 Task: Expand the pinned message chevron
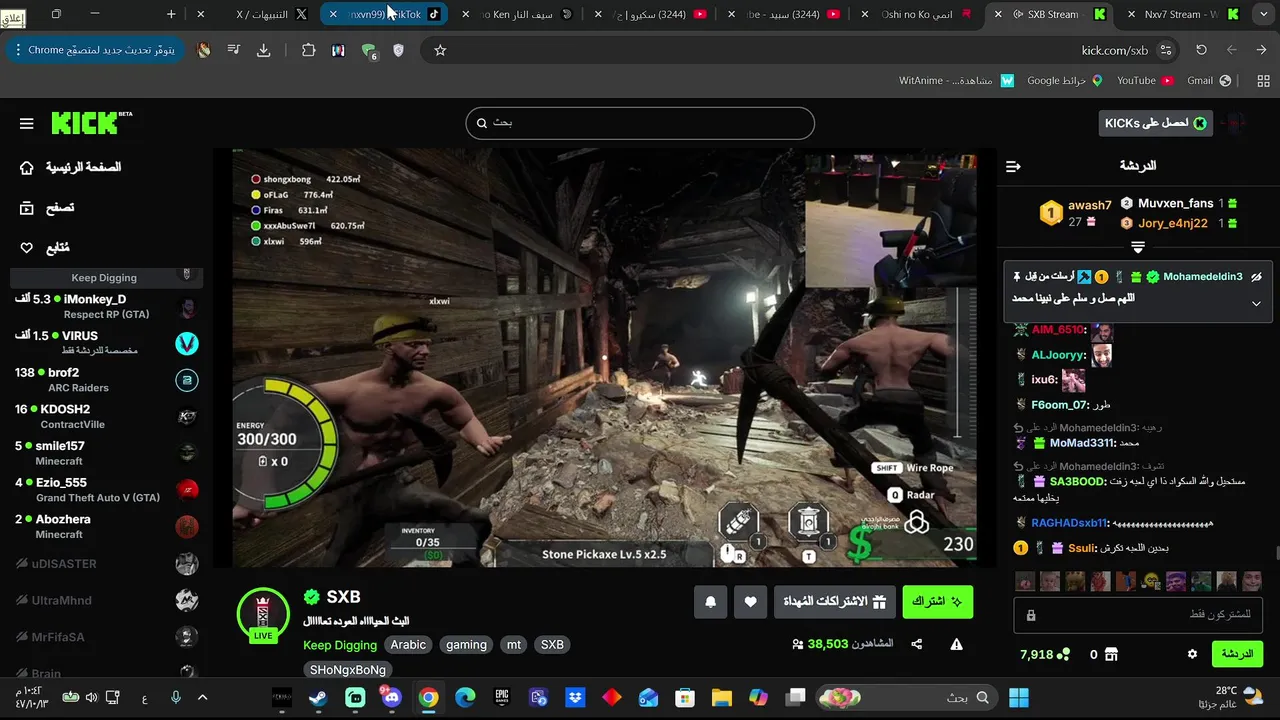coord(1256,304)
